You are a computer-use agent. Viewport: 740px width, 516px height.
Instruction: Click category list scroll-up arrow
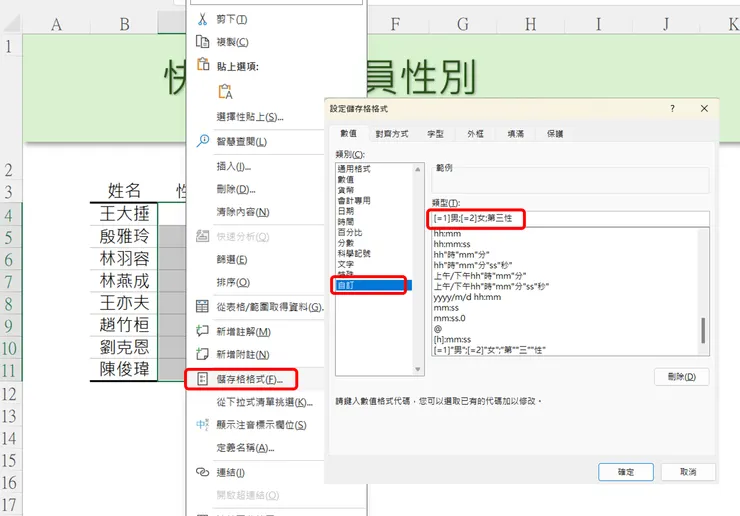click(x=418, y=169)
